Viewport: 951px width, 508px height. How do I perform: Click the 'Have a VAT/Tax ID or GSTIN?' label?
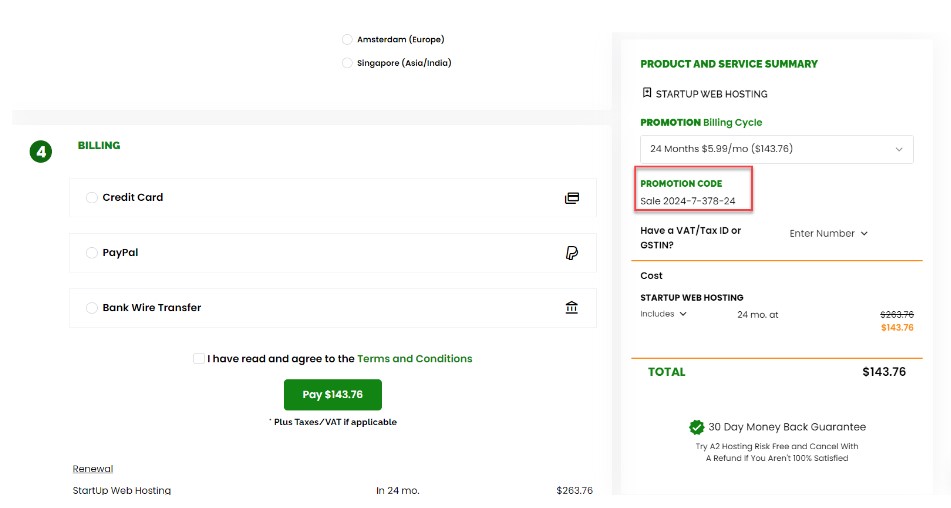pyautogui.click(x=691, y=238)
